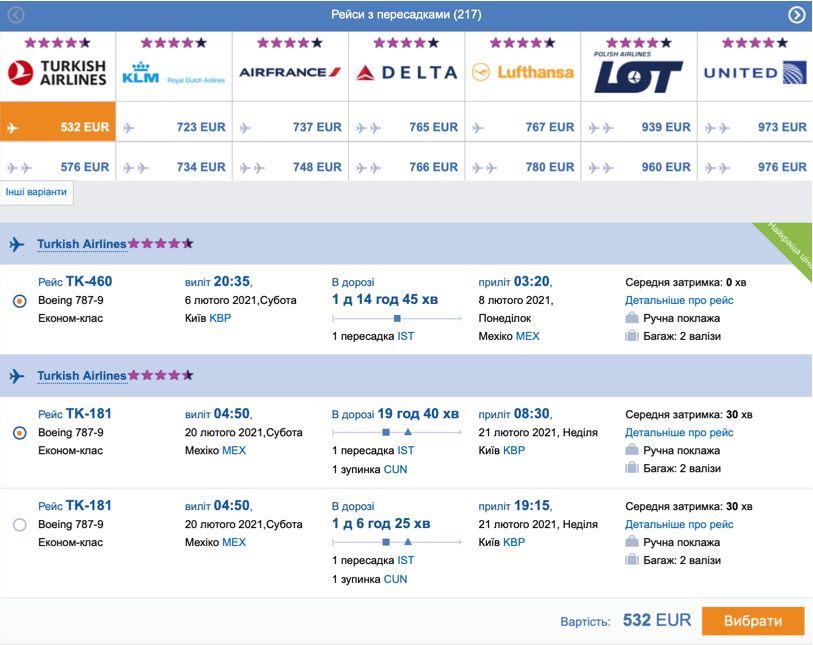Select the 976 EUR United fare
The height and width of the screenshot is (645, 813).
click(754, 167)
